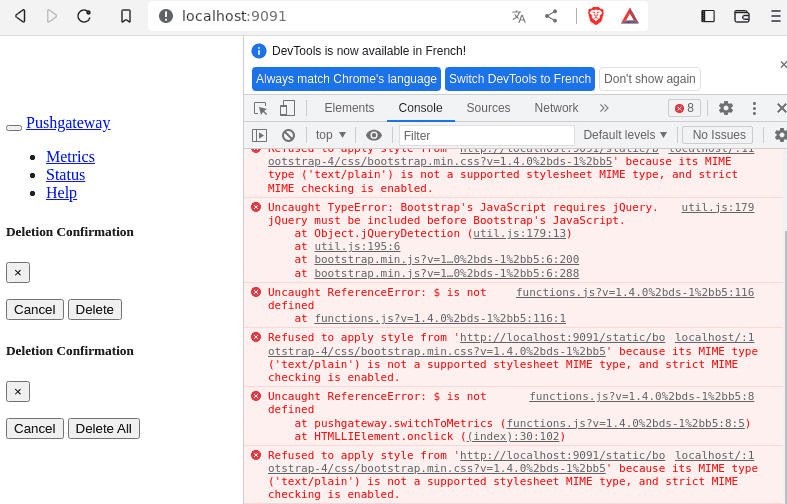Go back to the previous page
Viewport: 787px width, 504px height.
20,16
